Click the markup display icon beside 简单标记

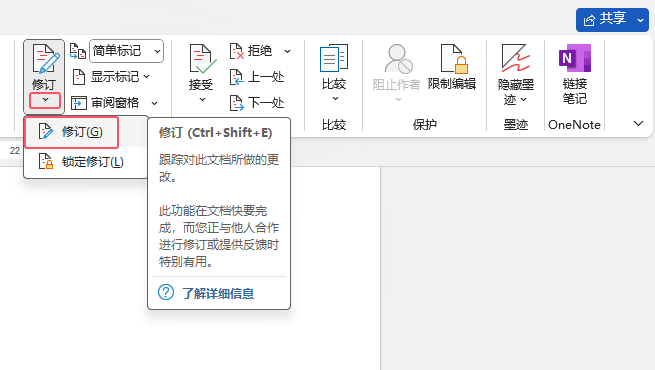pyautogui.click(x=78, y=51)
